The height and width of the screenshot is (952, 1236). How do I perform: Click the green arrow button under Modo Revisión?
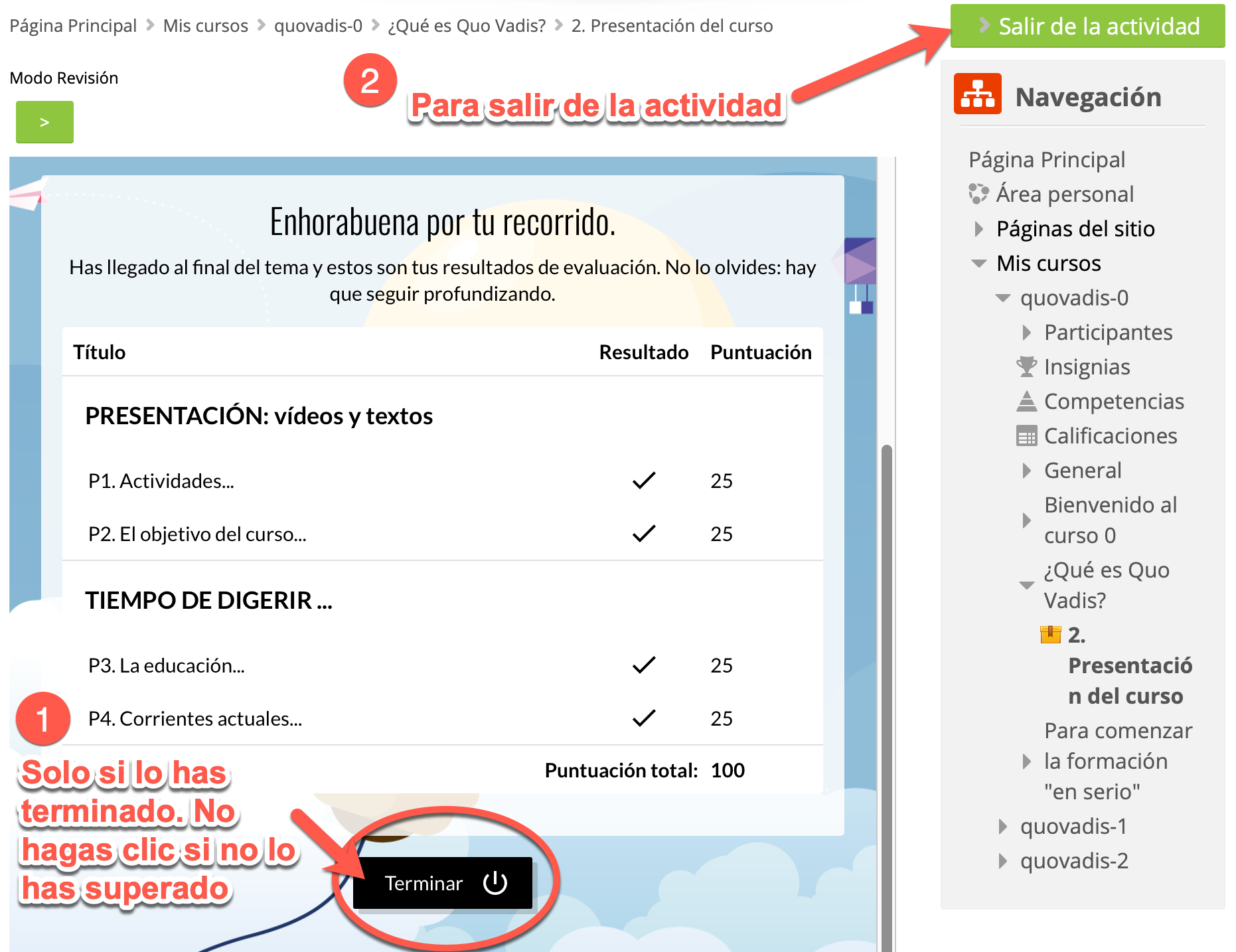click(44, 122)
